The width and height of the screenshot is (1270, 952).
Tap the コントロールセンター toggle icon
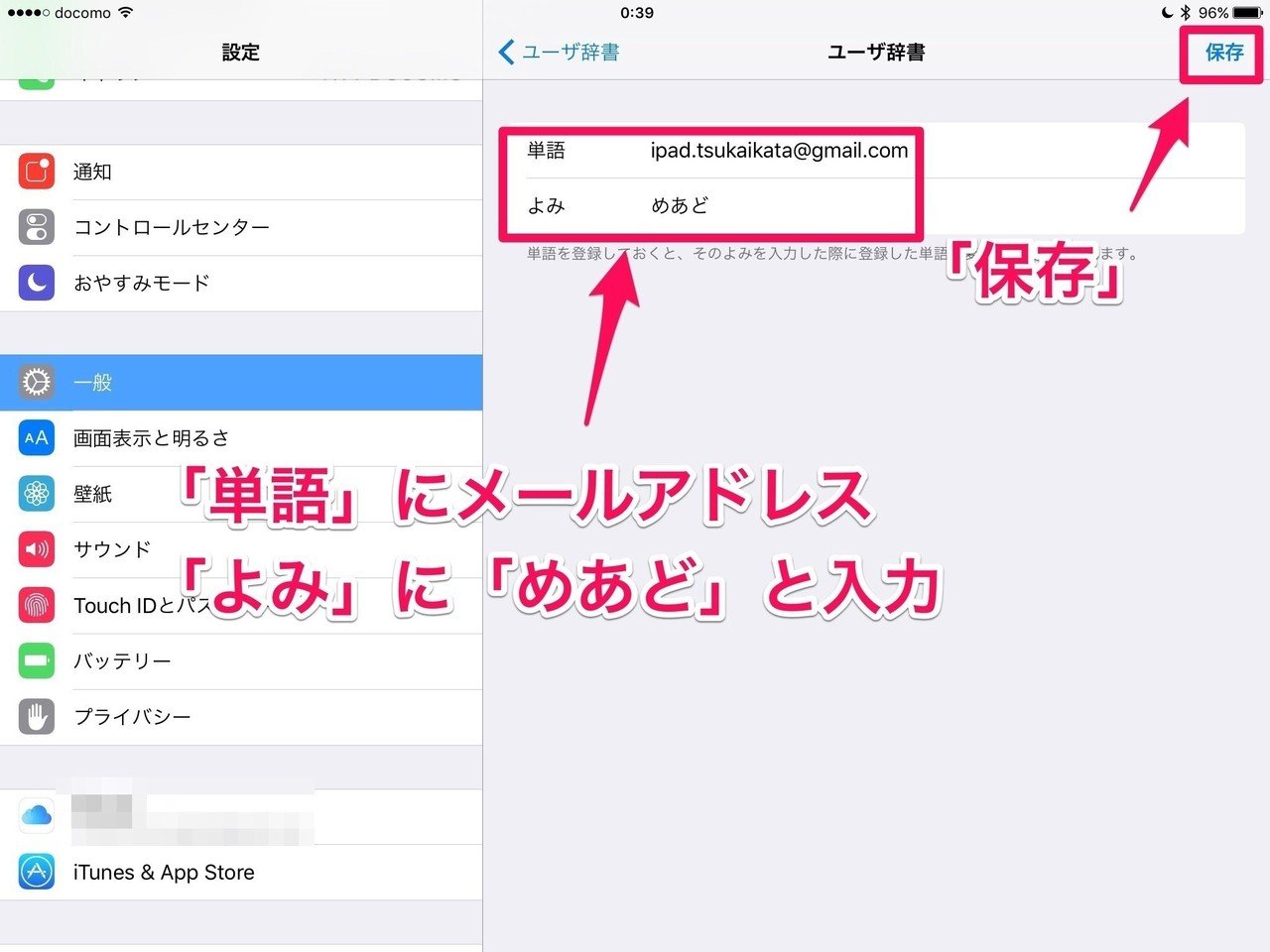[x=37, y=227]
